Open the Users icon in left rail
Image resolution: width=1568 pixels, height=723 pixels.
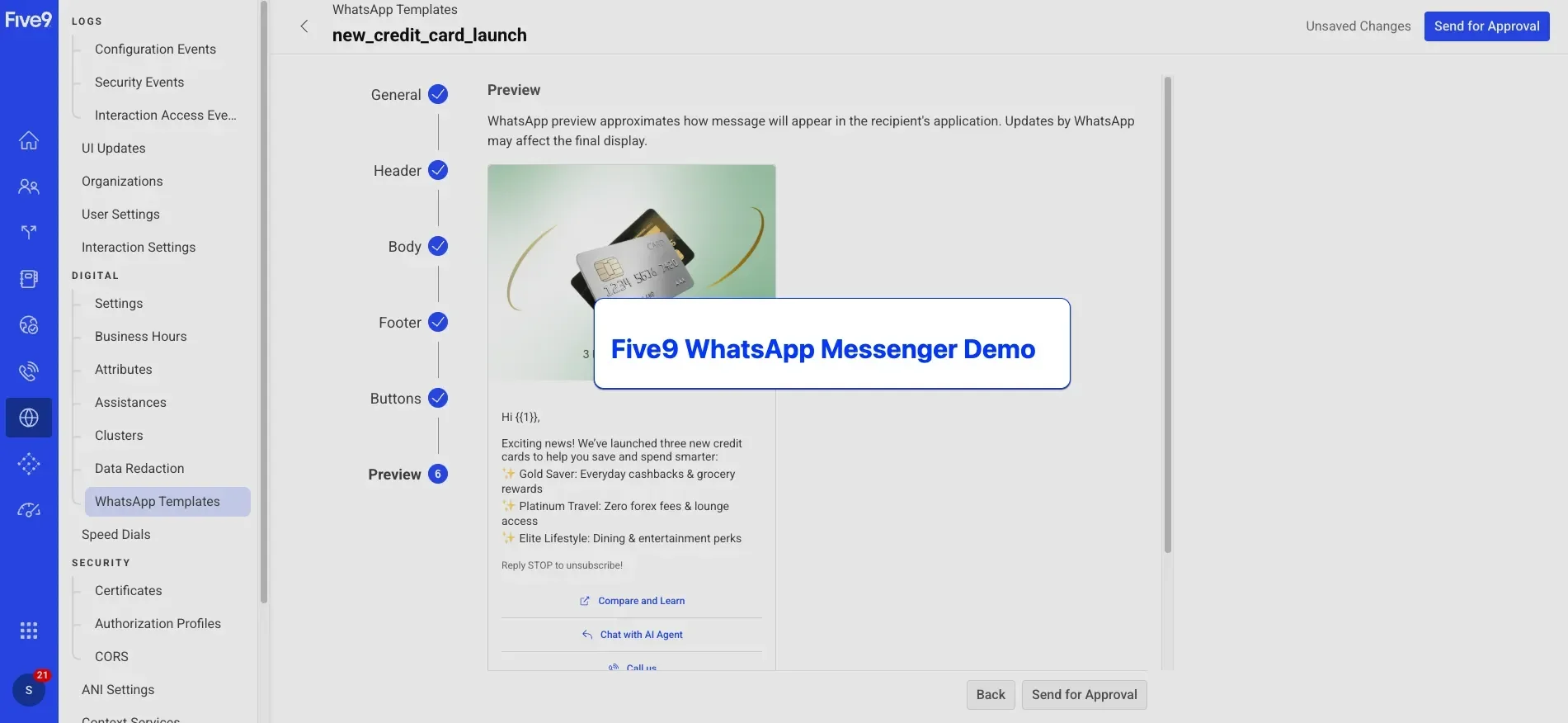click(29, 187)
